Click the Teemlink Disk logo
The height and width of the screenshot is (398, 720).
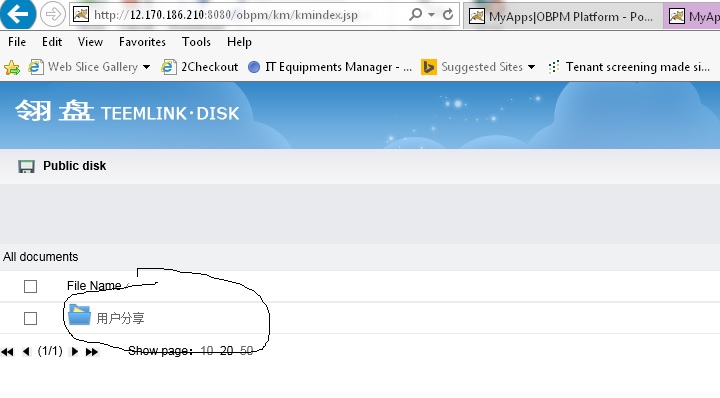coord(127,112)
